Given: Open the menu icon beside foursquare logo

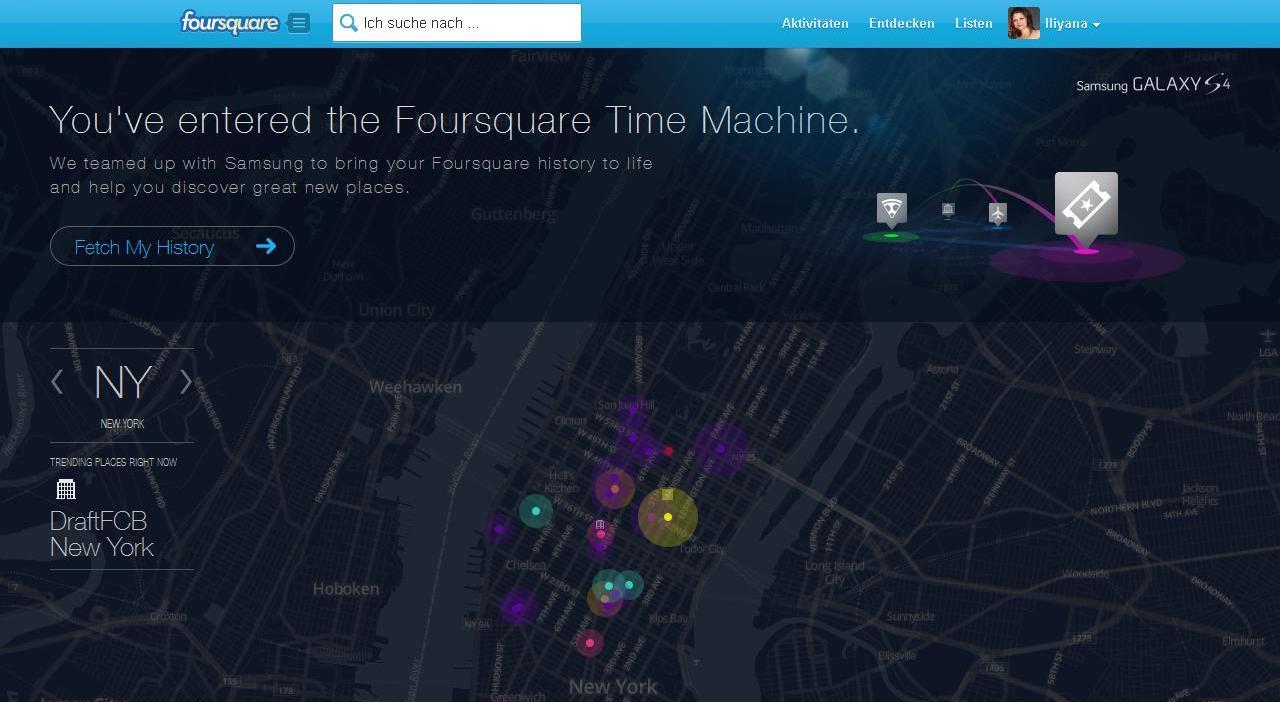Looking at the screenshot, I should (x=298, y=22).
